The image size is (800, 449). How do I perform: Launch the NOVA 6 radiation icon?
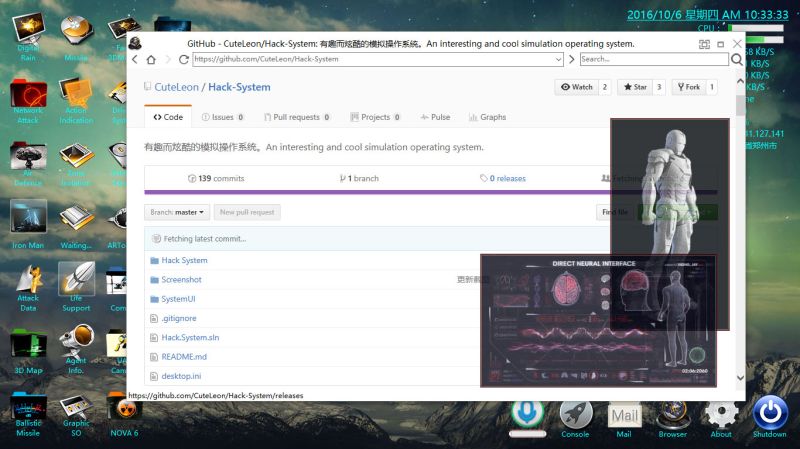(x=124, y=414)
